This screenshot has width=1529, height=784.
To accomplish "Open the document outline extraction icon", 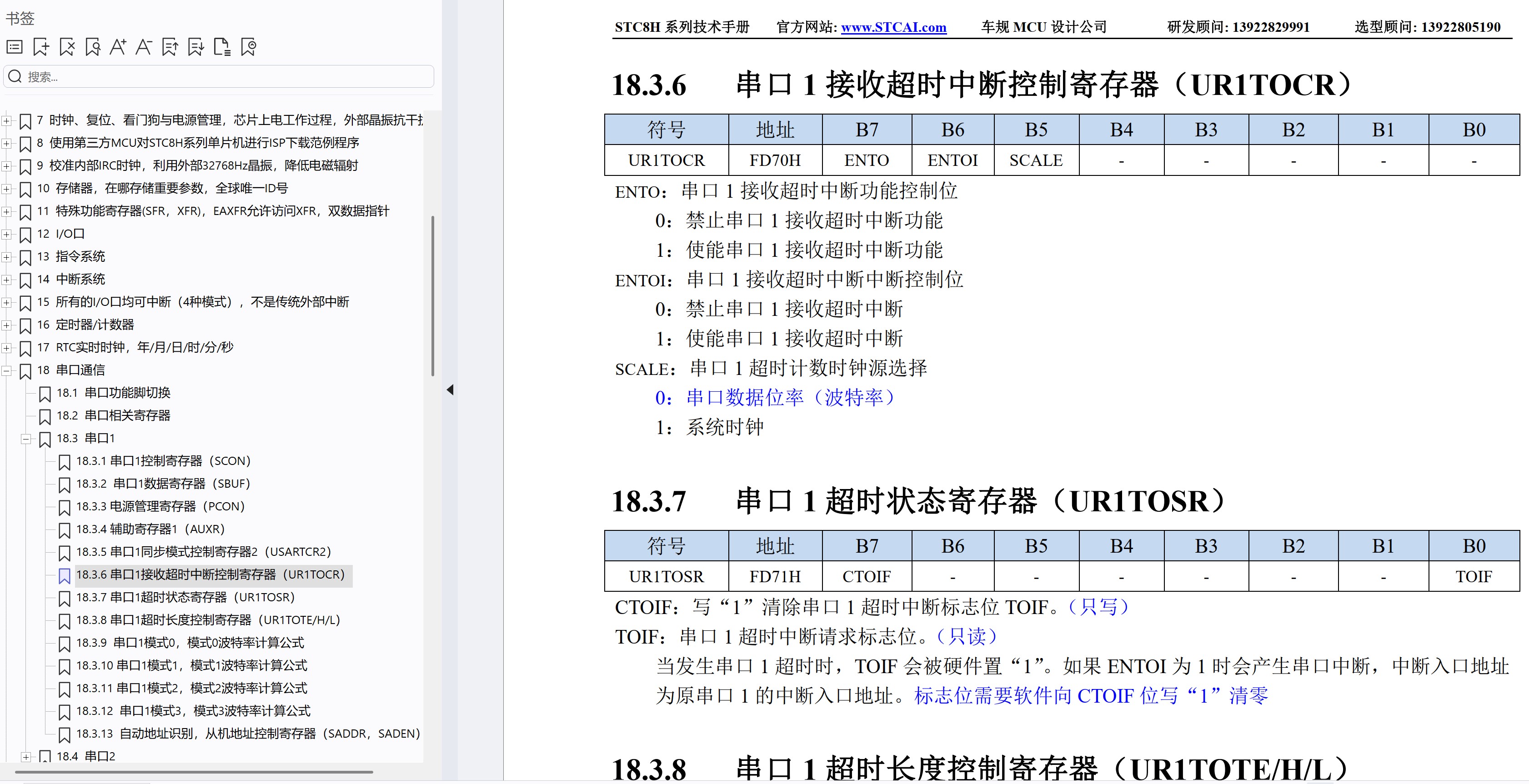I will coord(222,47).
